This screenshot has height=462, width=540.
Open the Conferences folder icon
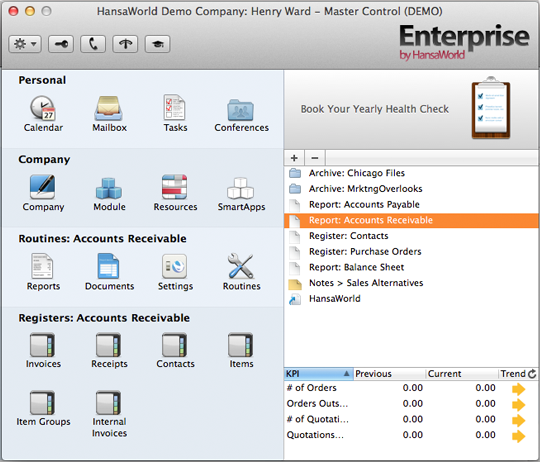coord(241,110)
